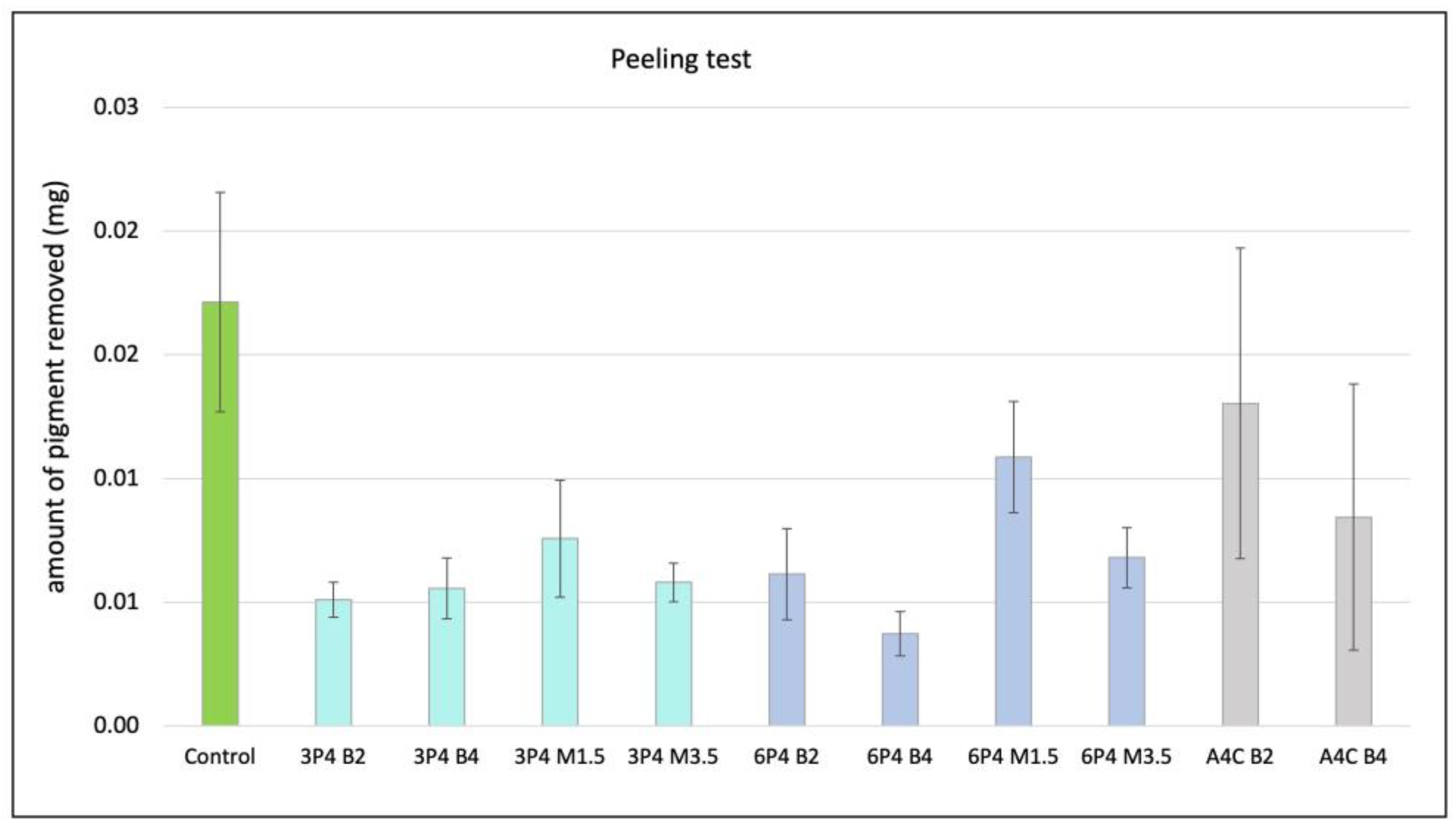Select the 3P4 B2 bar
Screen dimensions: 1456x827
(x=334, y=662)
